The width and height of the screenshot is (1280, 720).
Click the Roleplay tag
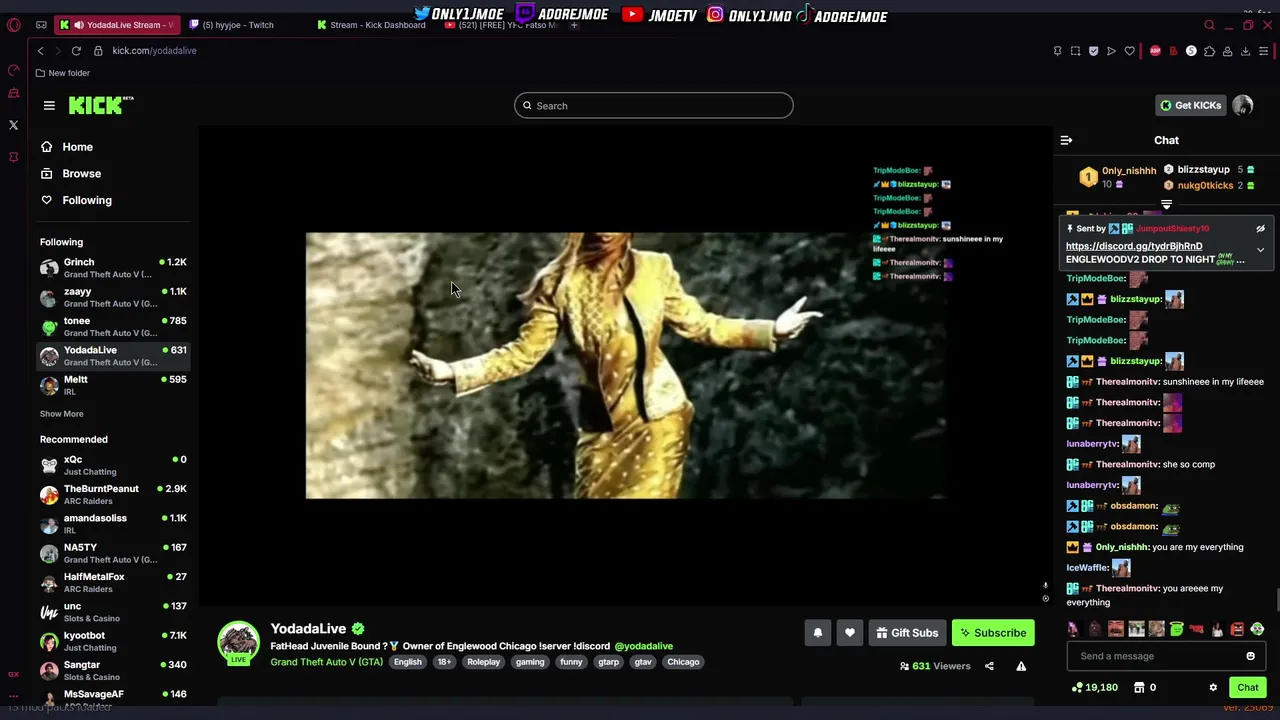(483, 662)
